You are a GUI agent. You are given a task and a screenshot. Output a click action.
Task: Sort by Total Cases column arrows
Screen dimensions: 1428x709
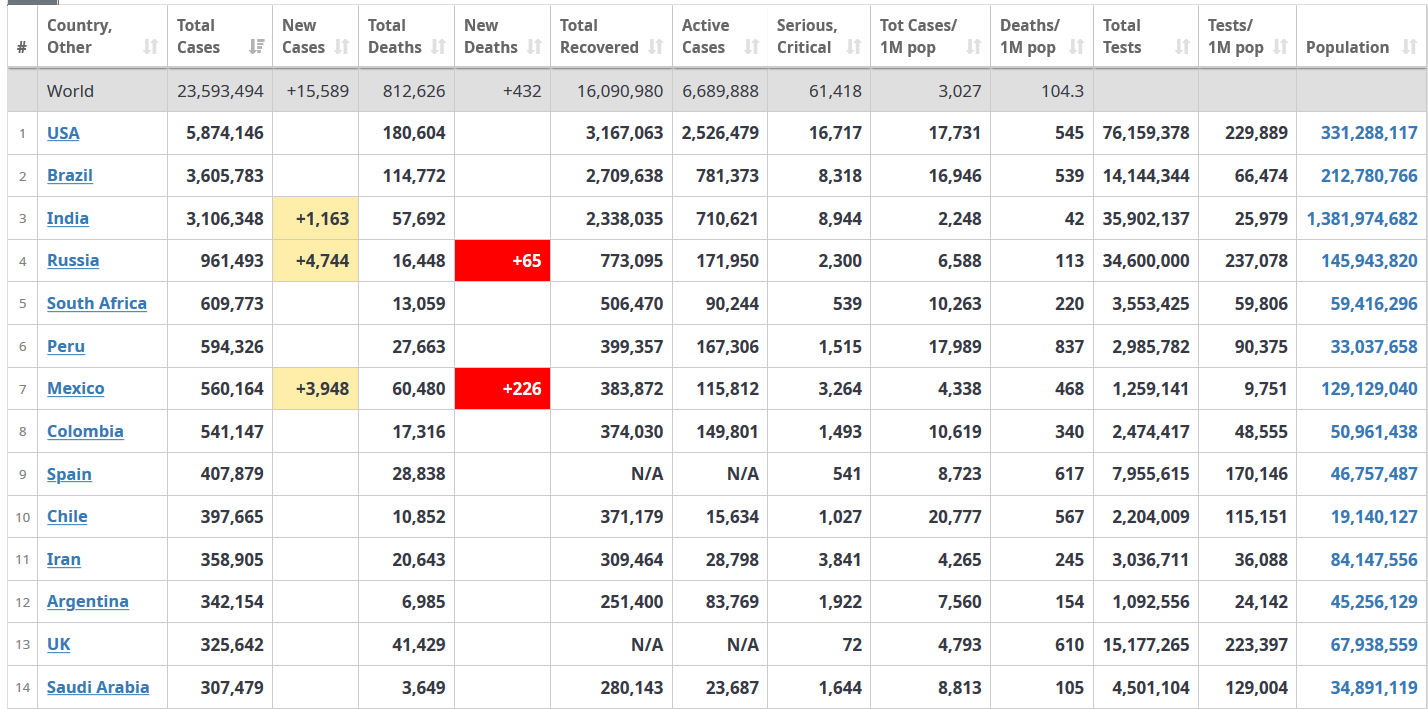tap(257, 47)
